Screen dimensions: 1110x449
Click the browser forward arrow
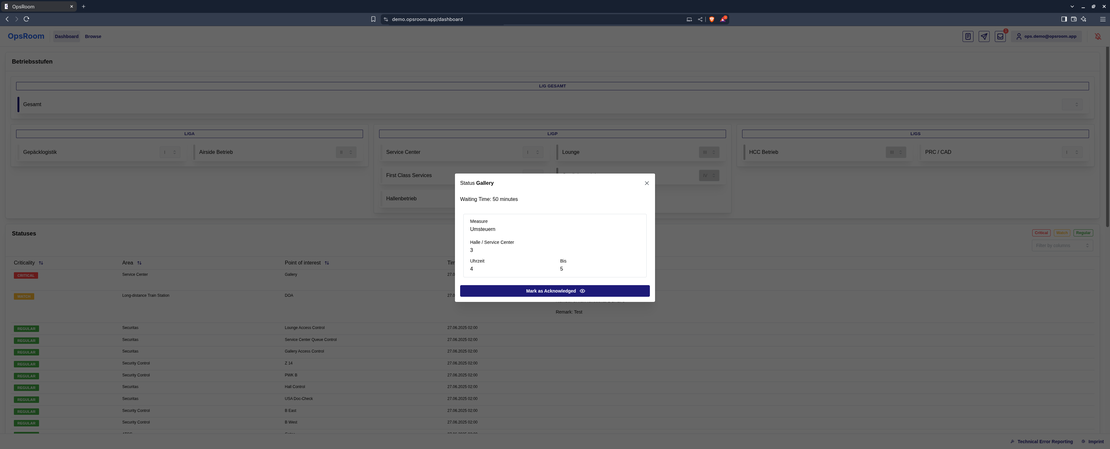click(x=16, y=19)
